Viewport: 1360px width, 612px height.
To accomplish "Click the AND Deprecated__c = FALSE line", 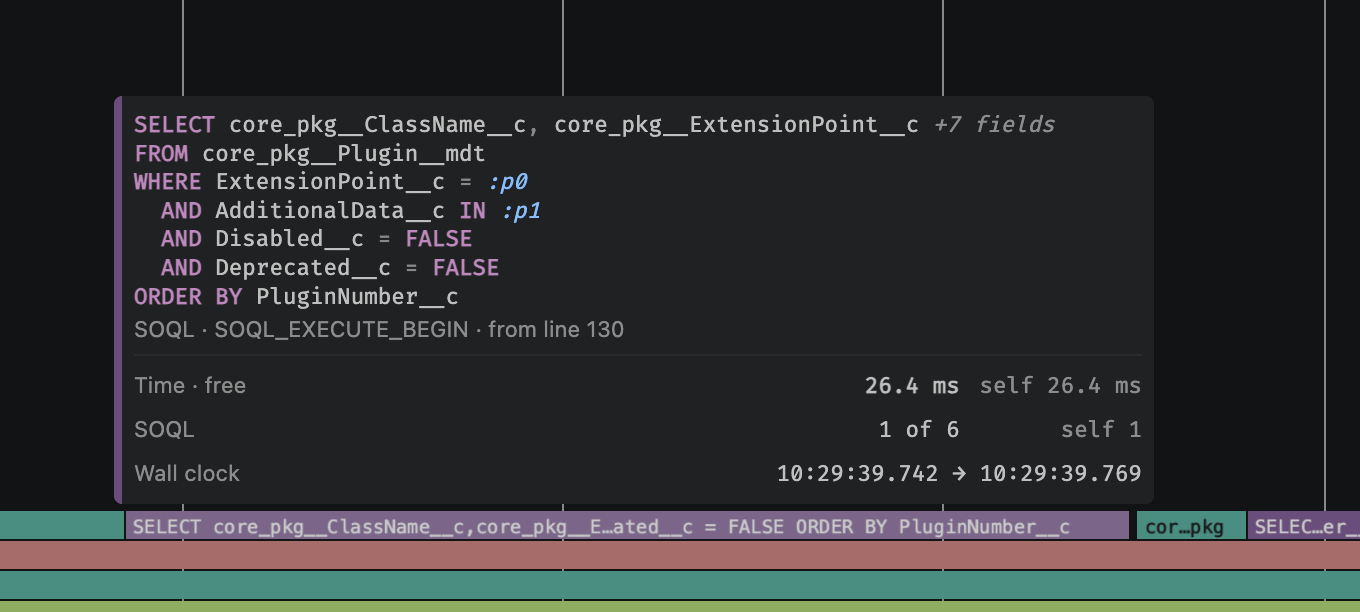I will tap(330, 268).
